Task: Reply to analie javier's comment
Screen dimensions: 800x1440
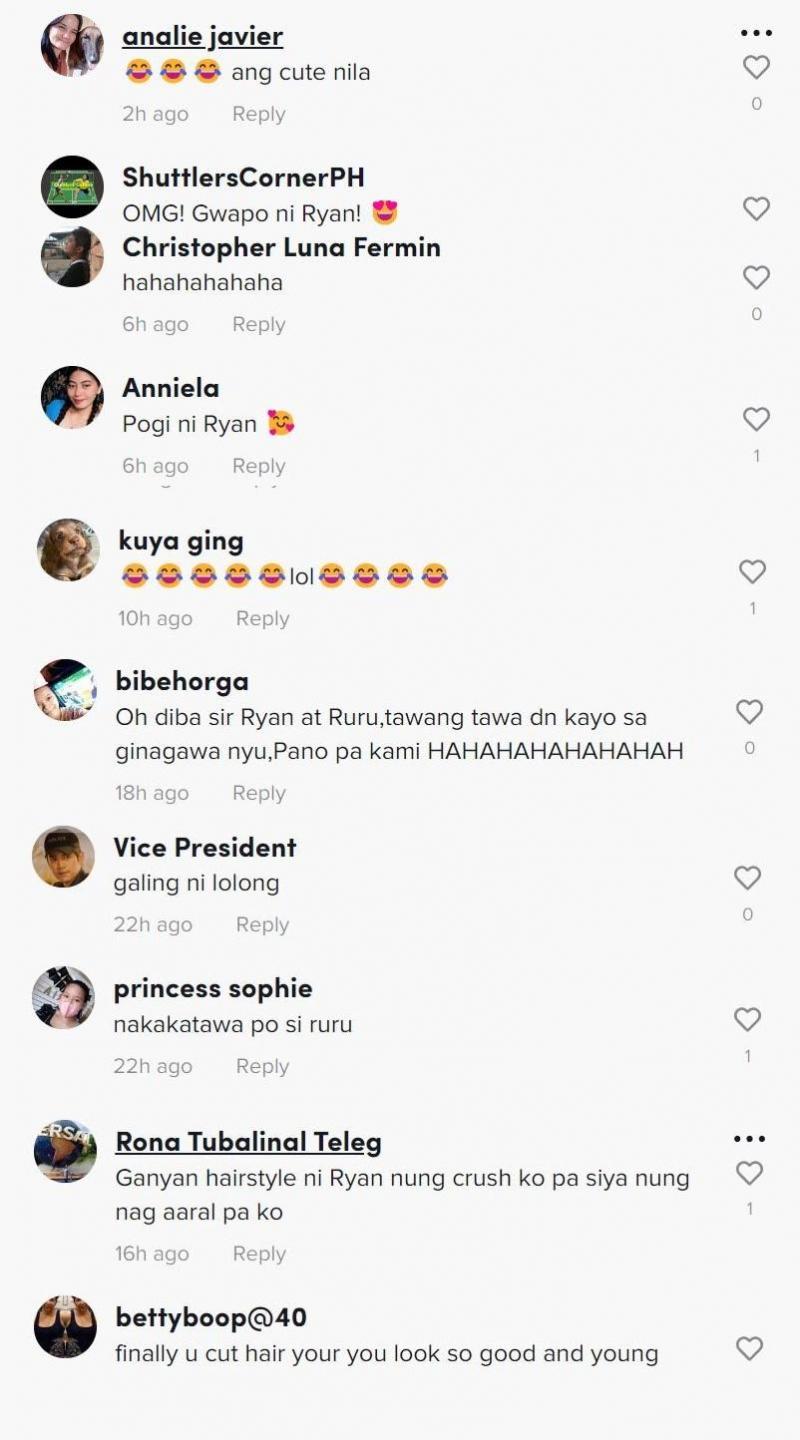Action: click(257, 113)
